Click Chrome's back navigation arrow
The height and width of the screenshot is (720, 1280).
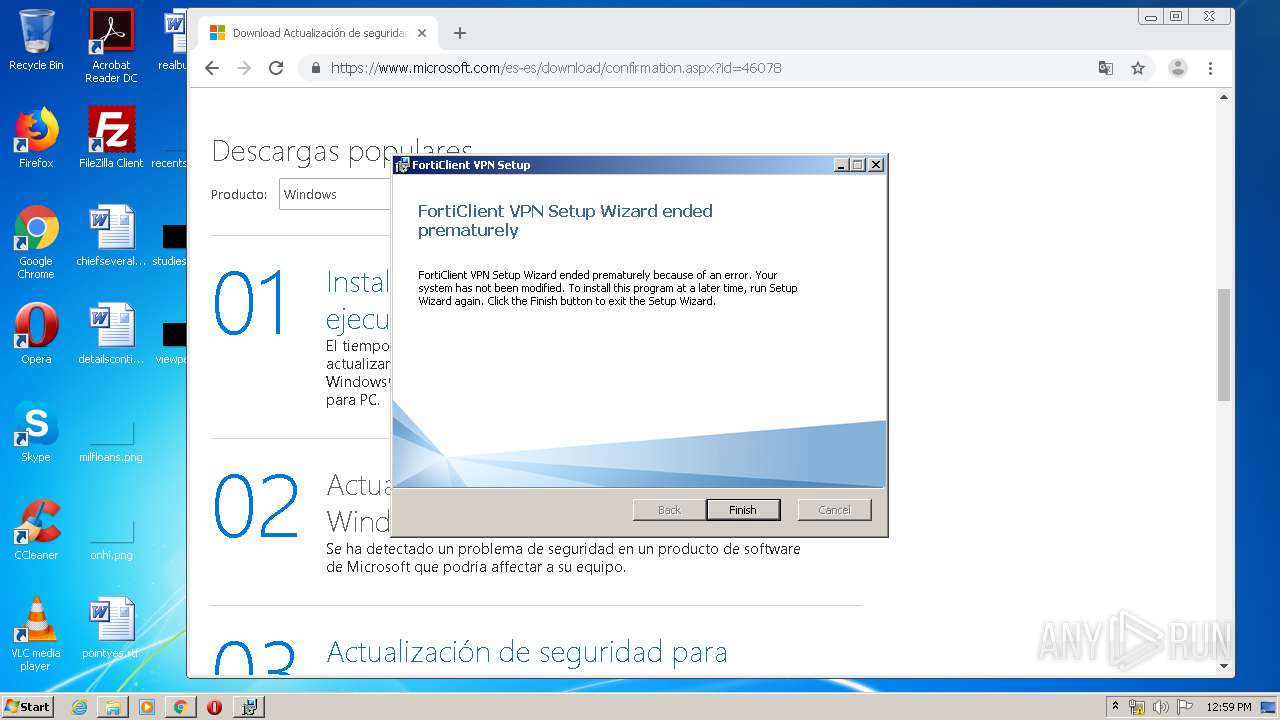click(211, 68)
